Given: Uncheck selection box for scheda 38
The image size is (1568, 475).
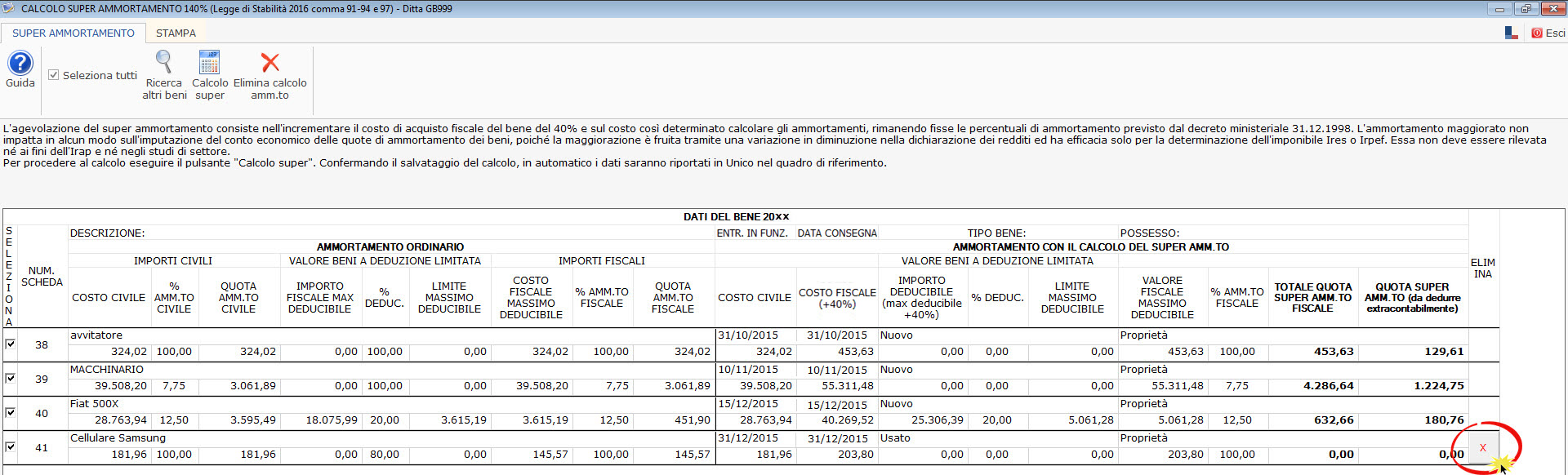Looking at the screenshot, I should coord(10,344).
